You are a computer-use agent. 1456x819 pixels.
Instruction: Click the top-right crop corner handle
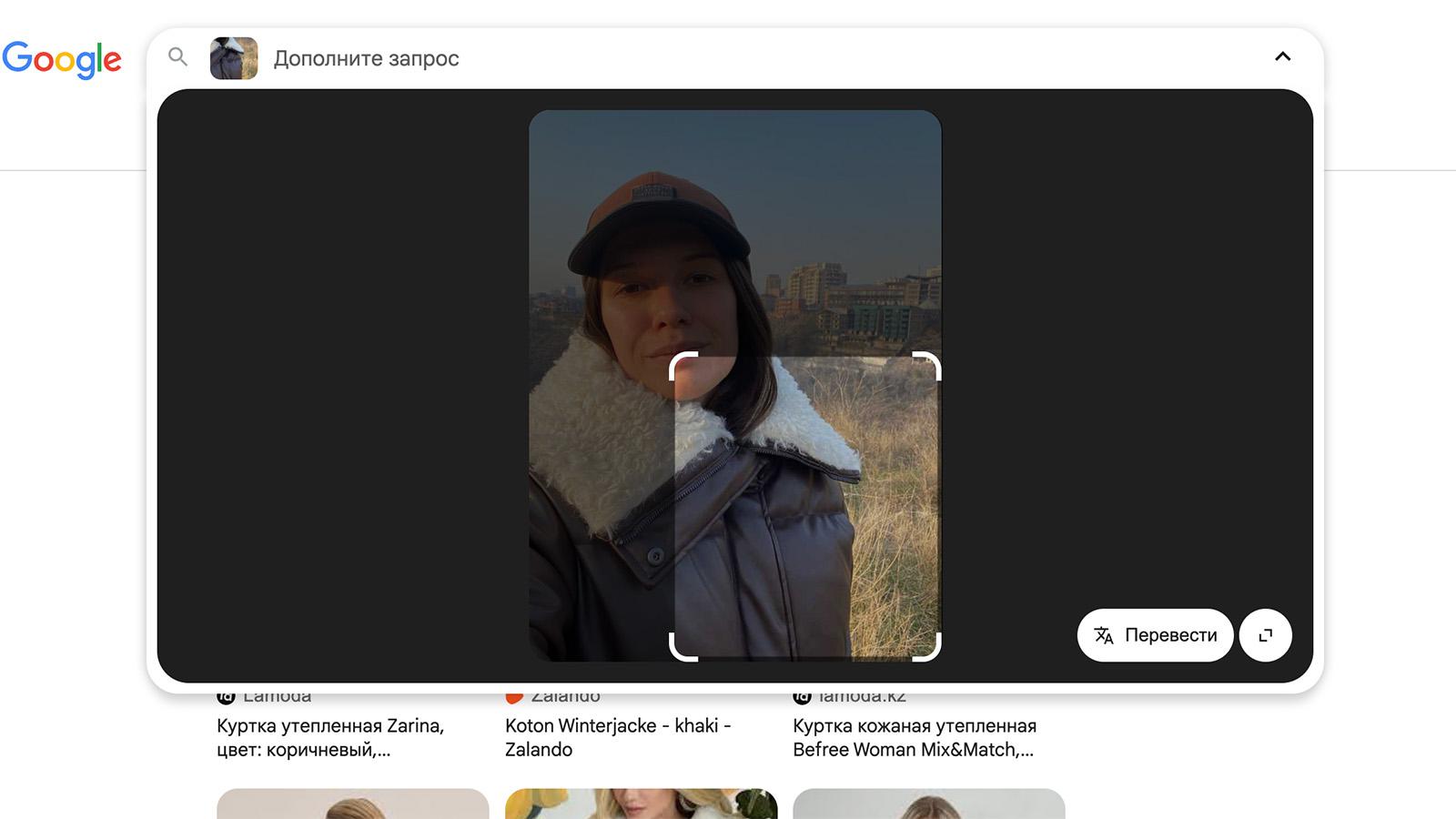pyautogui.click(x=927, y=366)
